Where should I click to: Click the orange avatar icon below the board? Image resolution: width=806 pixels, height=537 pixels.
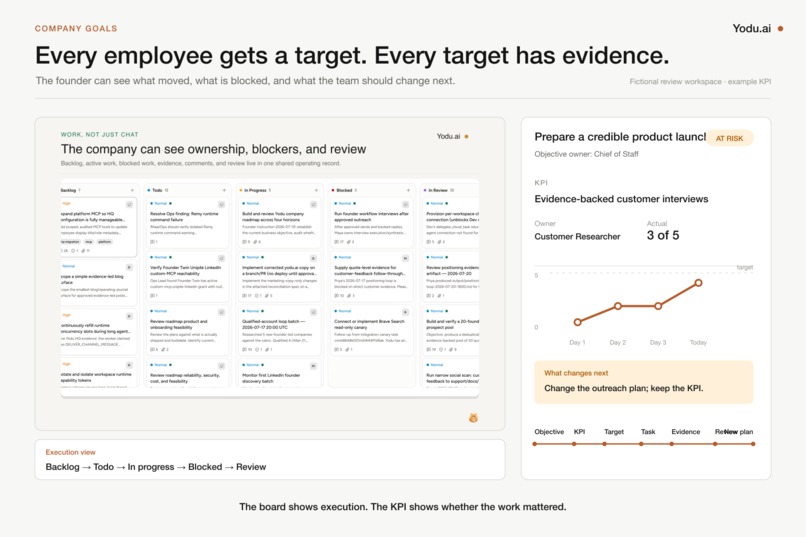(473, 418)
